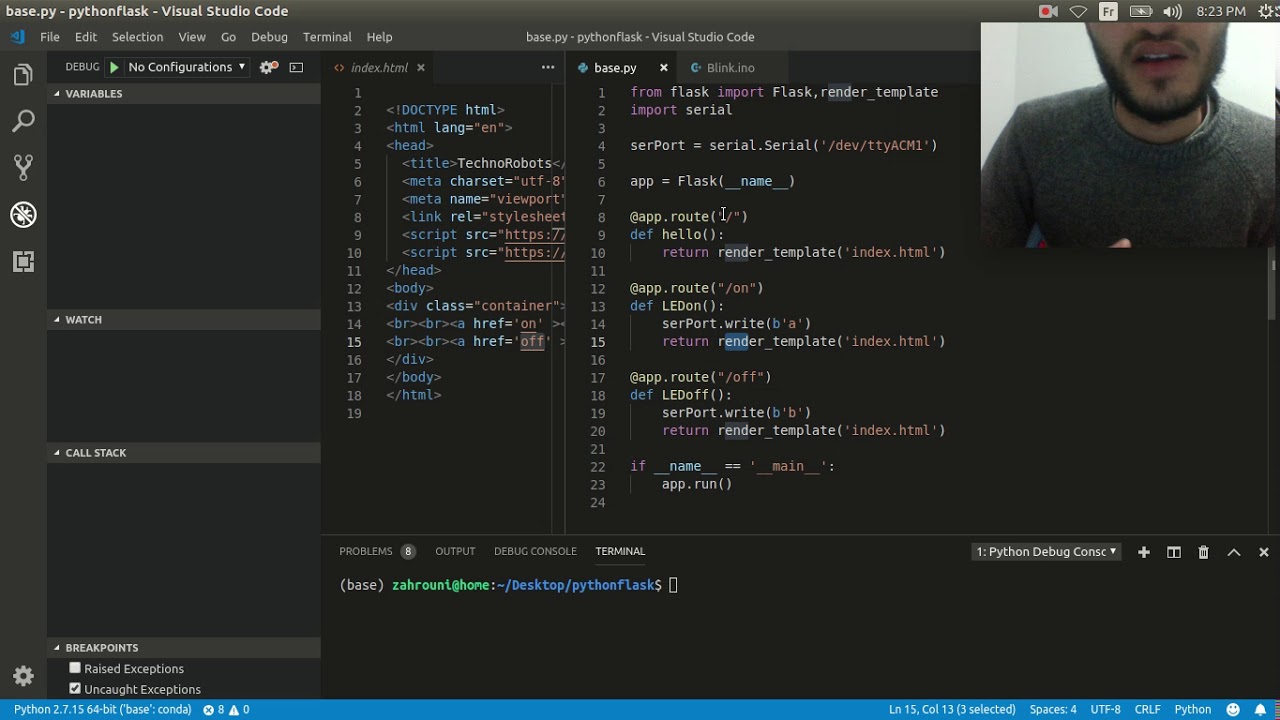Switch to the Blink.ino tab
The width and height of the screenshot is (1280, 720).
pos(730,68)
